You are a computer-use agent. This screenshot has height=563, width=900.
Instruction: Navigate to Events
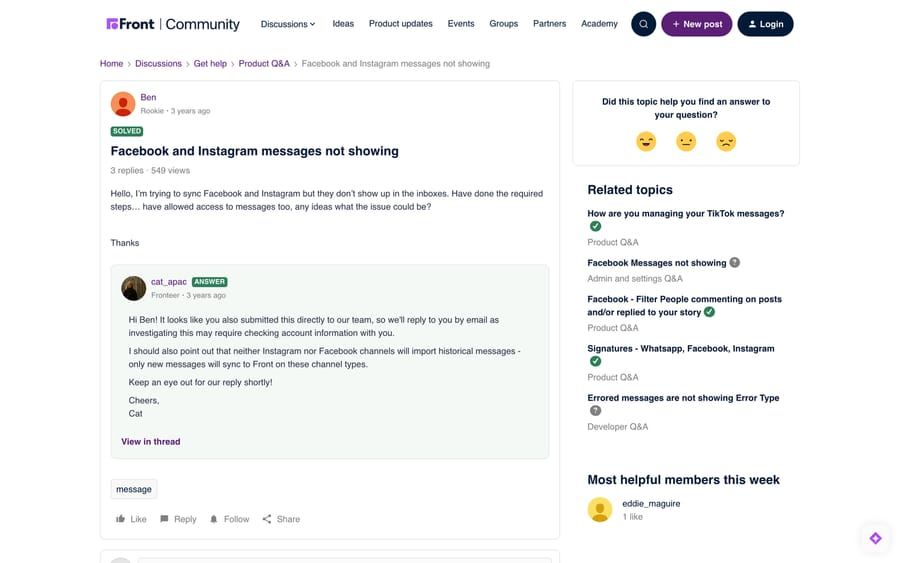tap(461, 24)
